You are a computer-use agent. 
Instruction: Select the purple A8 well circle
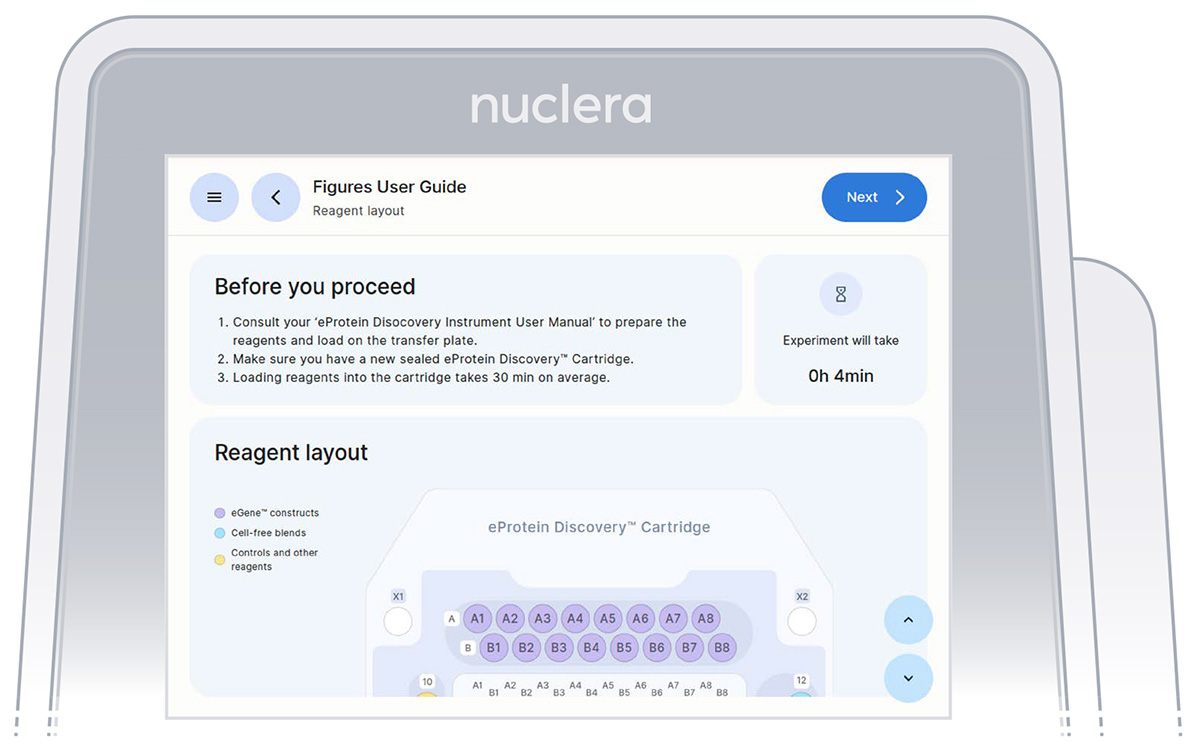(706, 619)
